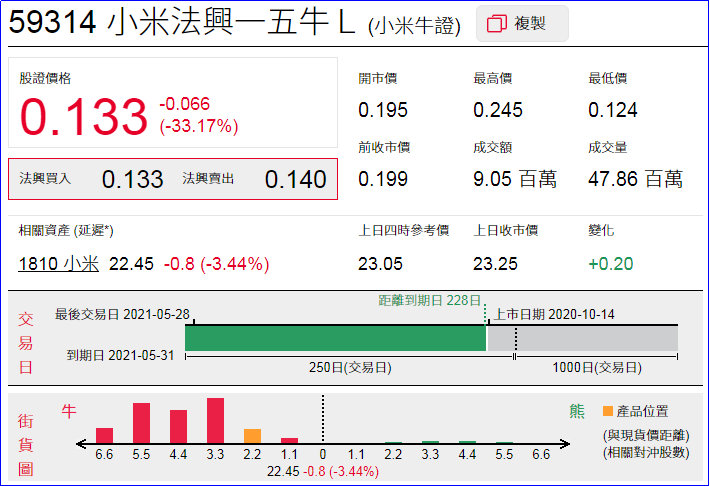Viewport: 710px width, 486px height.
Task: Click the orange product position bar at 2.2
Action: 252,436
